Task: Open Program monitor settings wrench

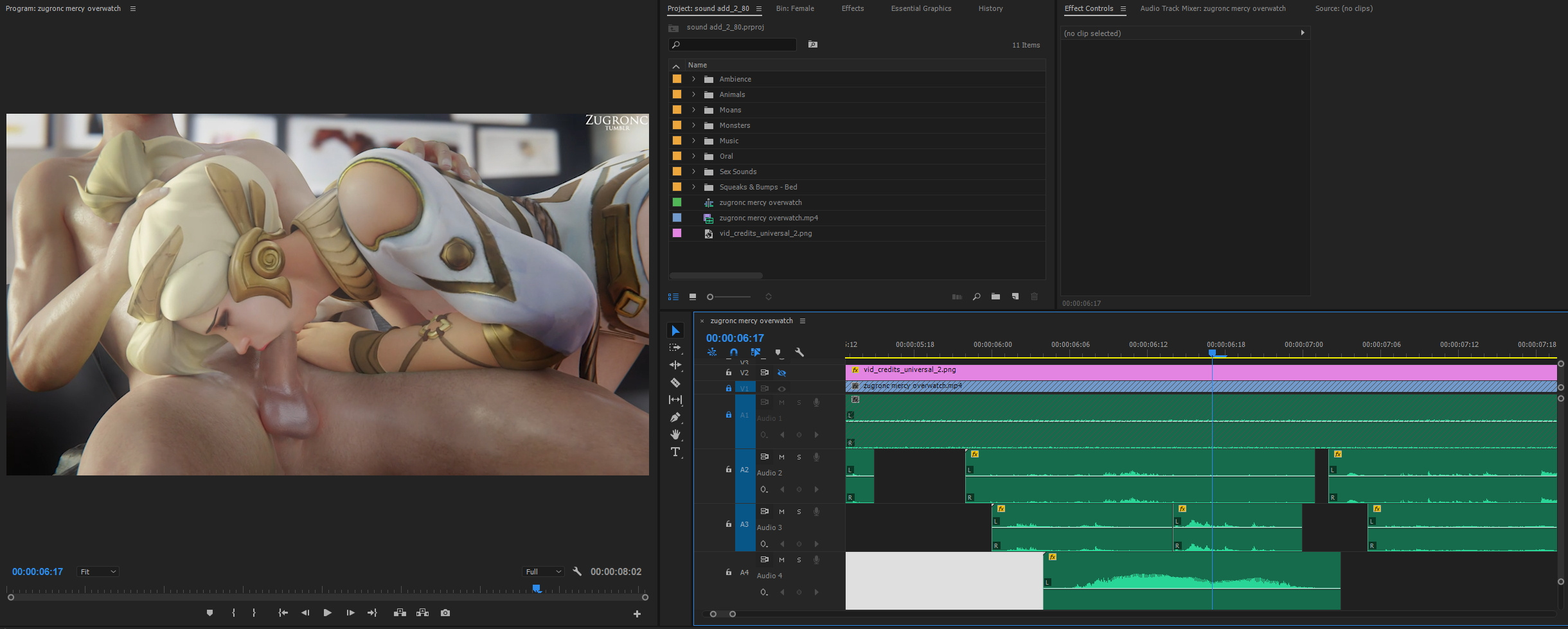Action: [x=577, y=571]
